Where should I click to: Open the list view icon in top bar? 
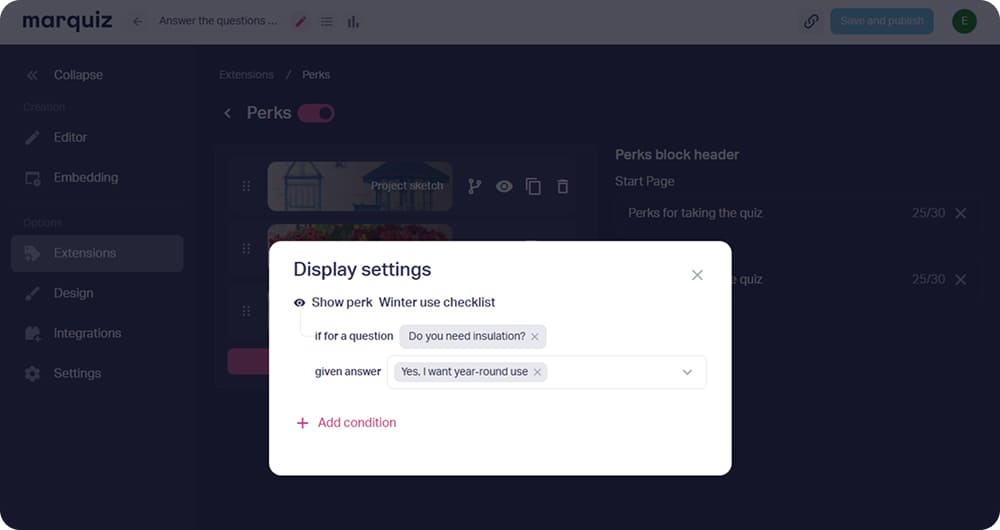[x=327, y=22]
